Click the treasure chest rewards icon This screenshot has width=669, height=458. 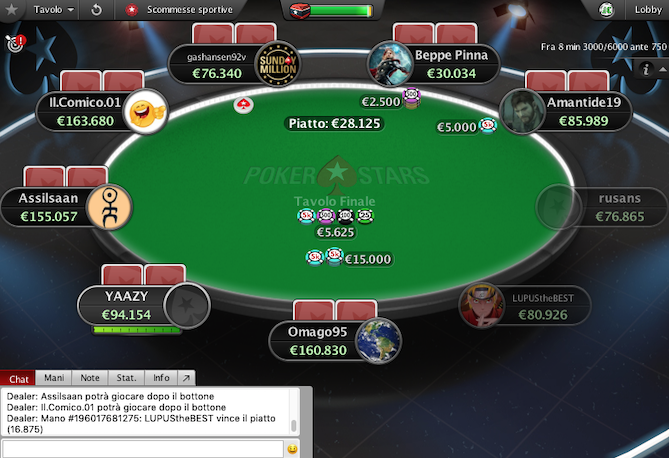300,11
